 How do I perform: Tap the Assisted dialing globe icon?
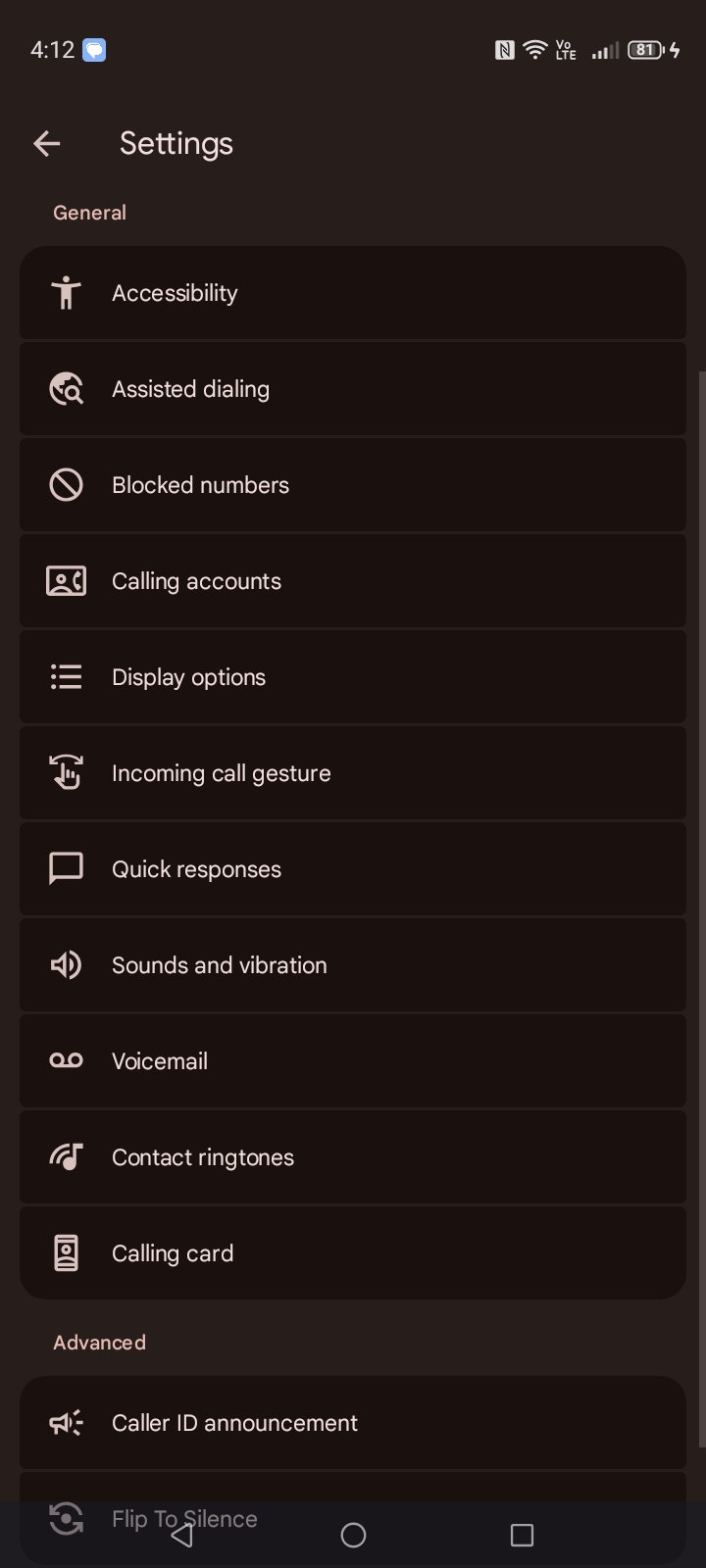66,389
